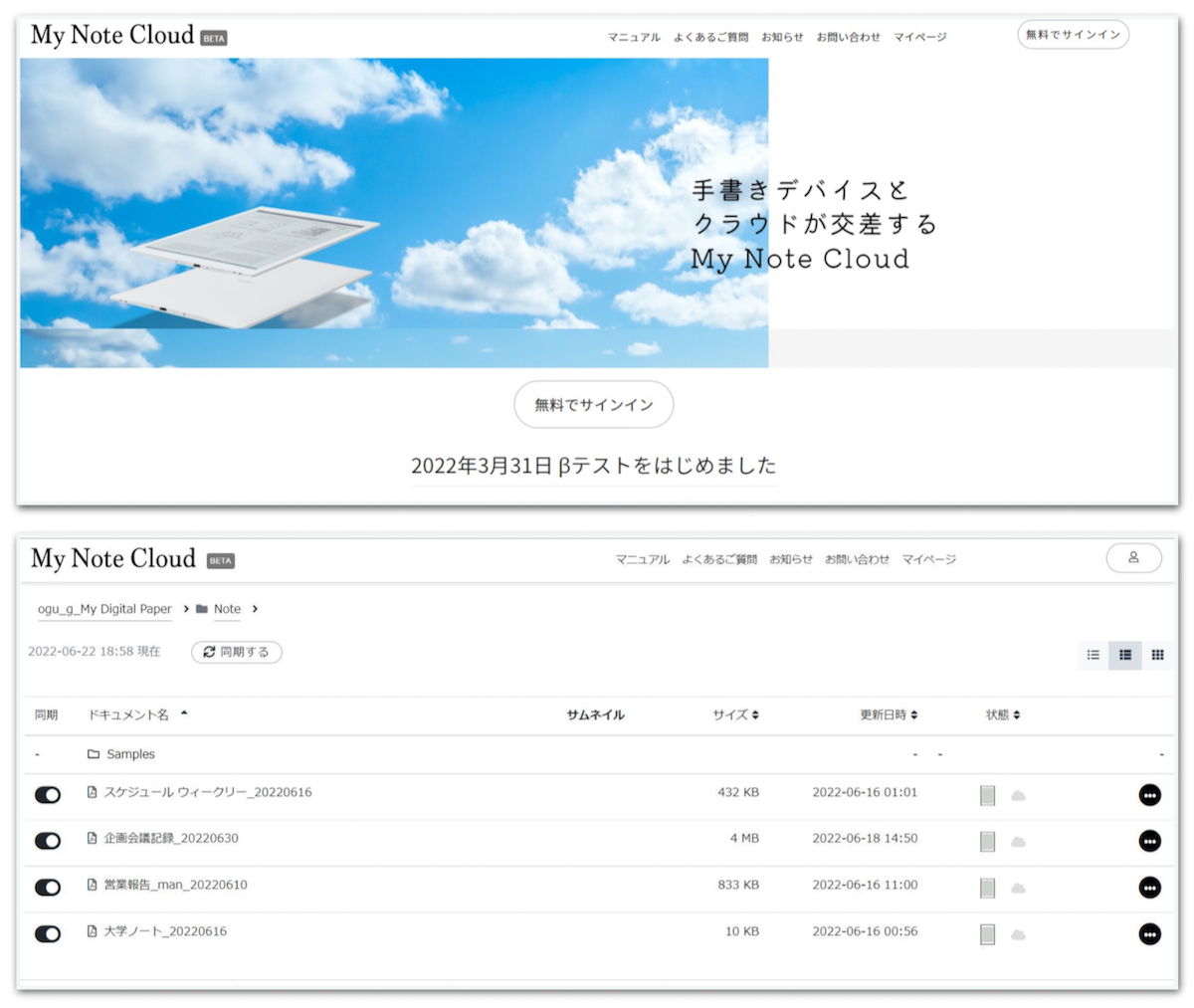Select the detailed list view icon
This screenshot has width=1194, height=1008.
tap(1125, 655)
